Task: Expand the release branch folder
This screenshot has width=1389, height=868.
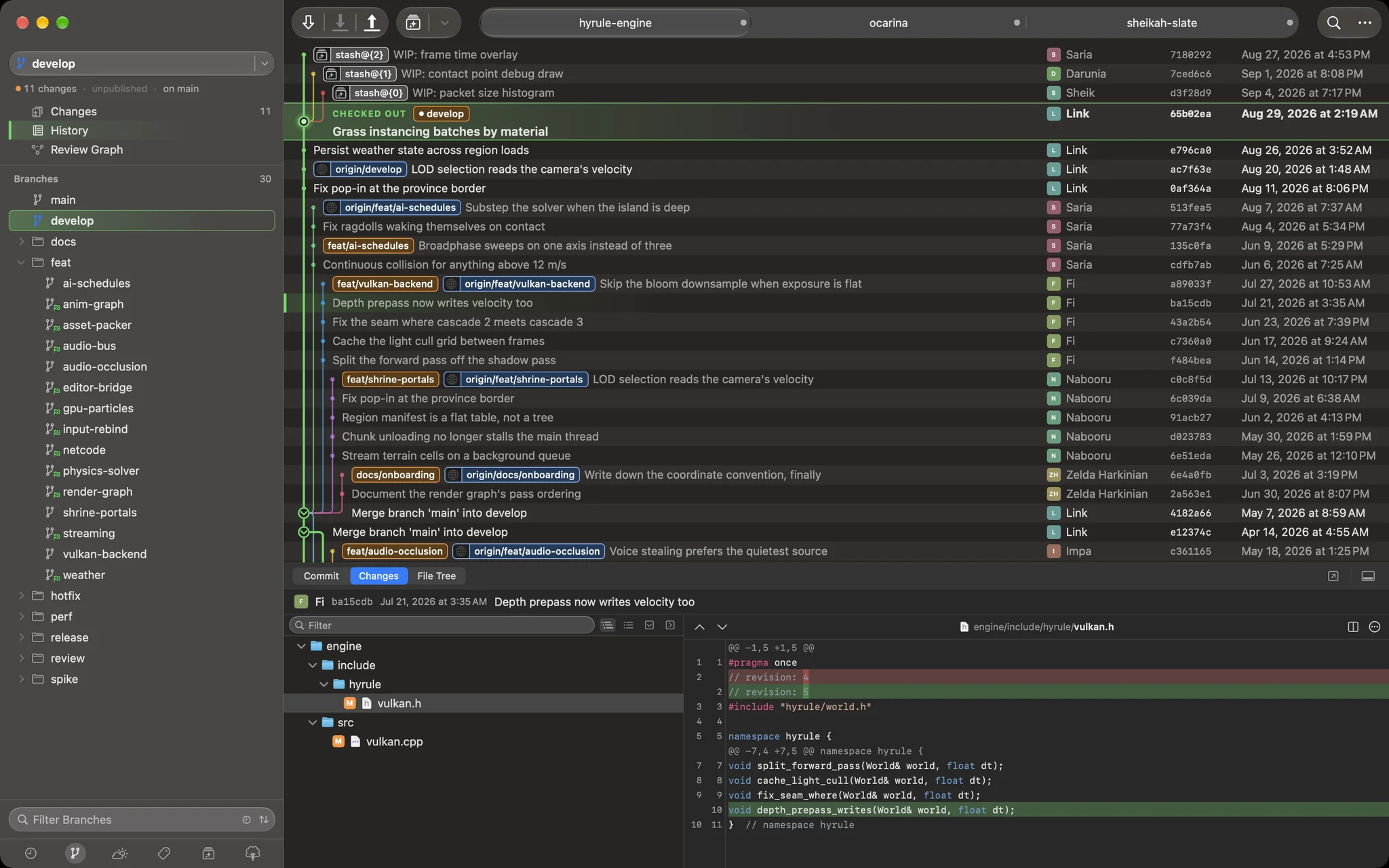Action: coord(21,637)
